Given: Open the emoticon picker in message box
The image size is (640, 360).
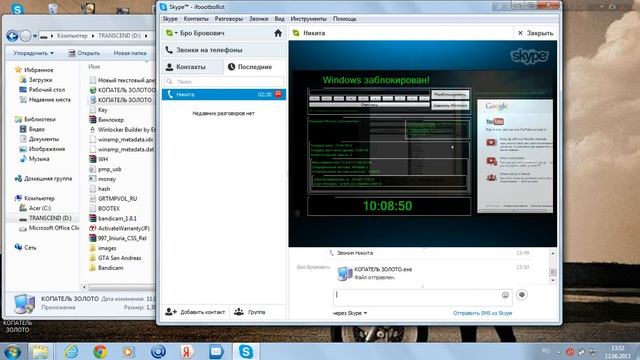Looking at the screenshot, I should pos(505,295).
